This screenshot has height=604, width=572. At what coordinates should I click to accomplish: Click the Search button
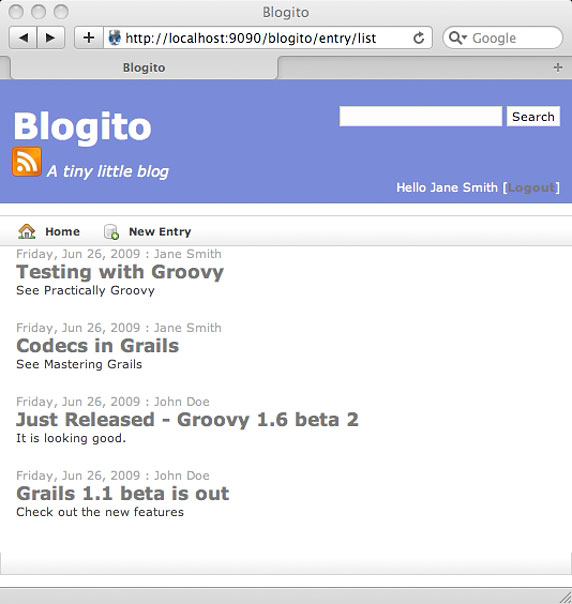(533, 116)
